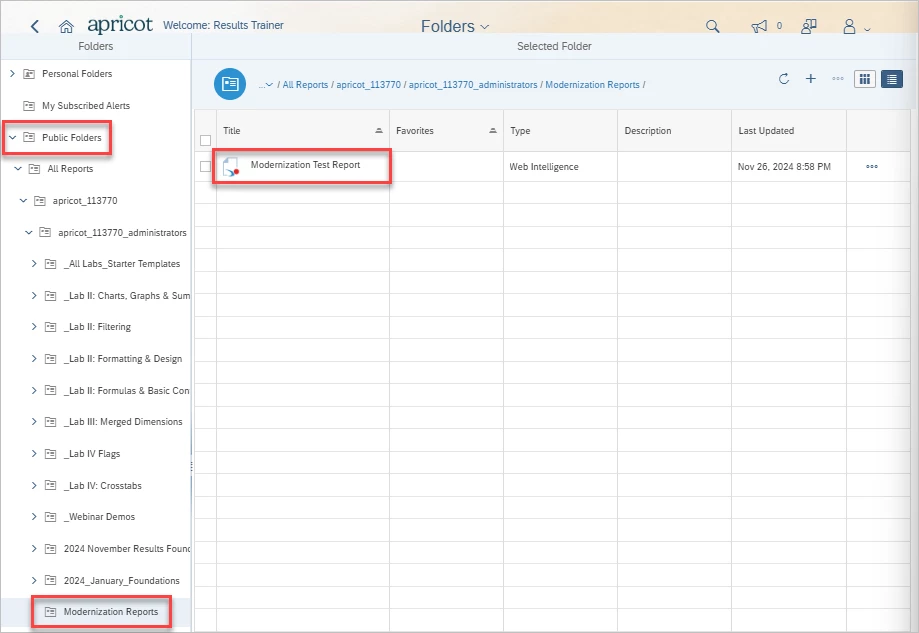Image resolution: width=919 pixels, height=633 pixels.
Task: Click the blue folder icon beside breadcrumb
Action: [x=230, y=84]
